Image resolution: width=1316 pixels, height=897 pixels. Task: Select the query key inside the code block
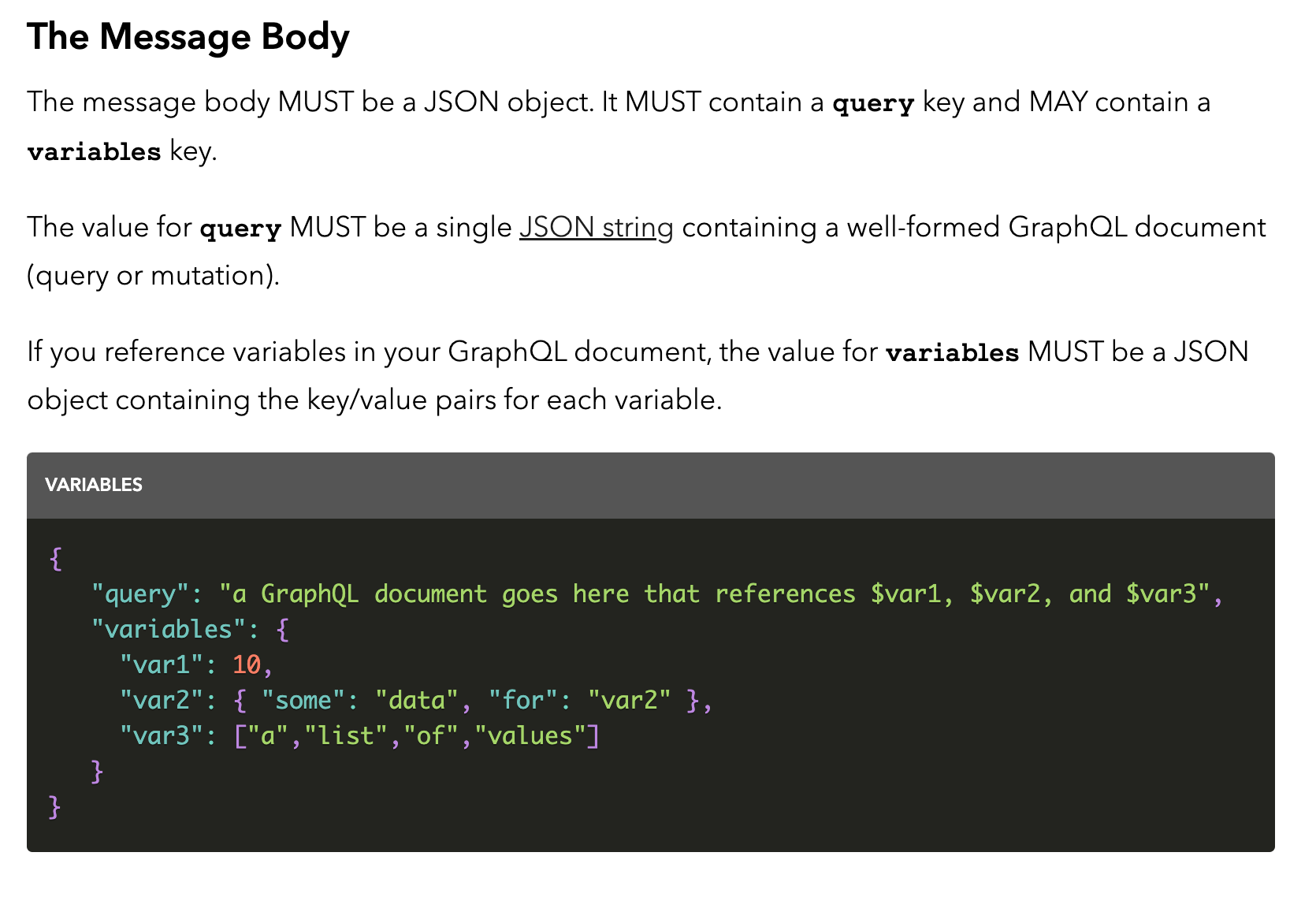coord(139,593)
